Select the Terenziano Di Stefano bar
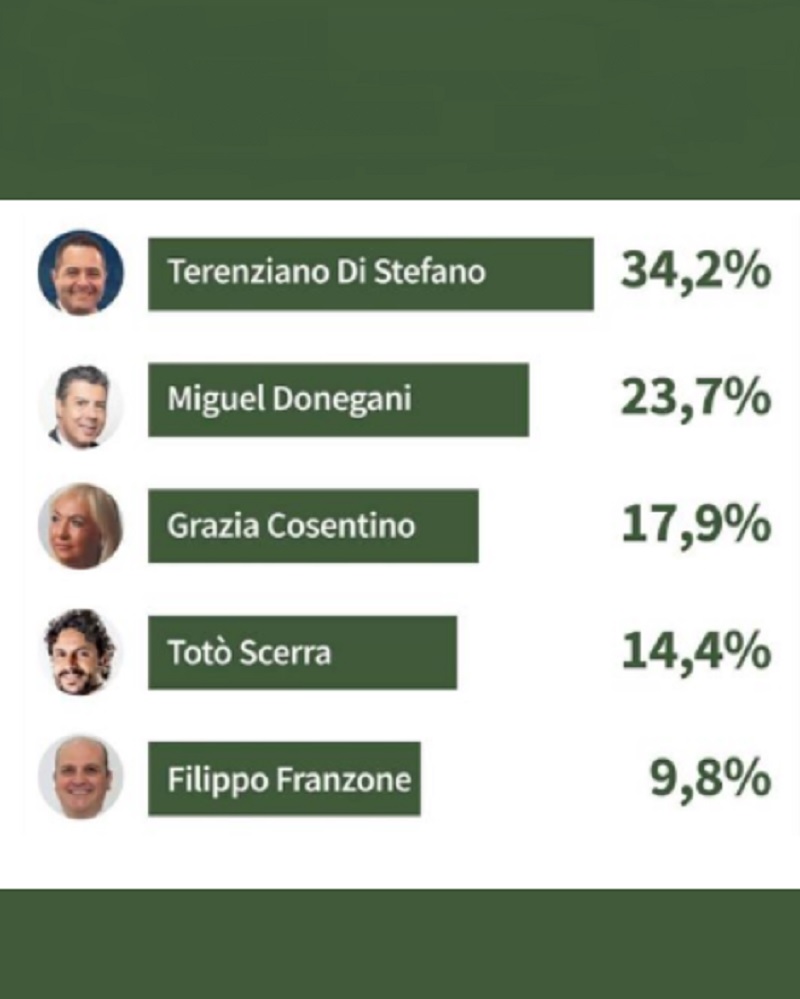The image size is (800, 999). pyautogui.click(x=371, y=274)
